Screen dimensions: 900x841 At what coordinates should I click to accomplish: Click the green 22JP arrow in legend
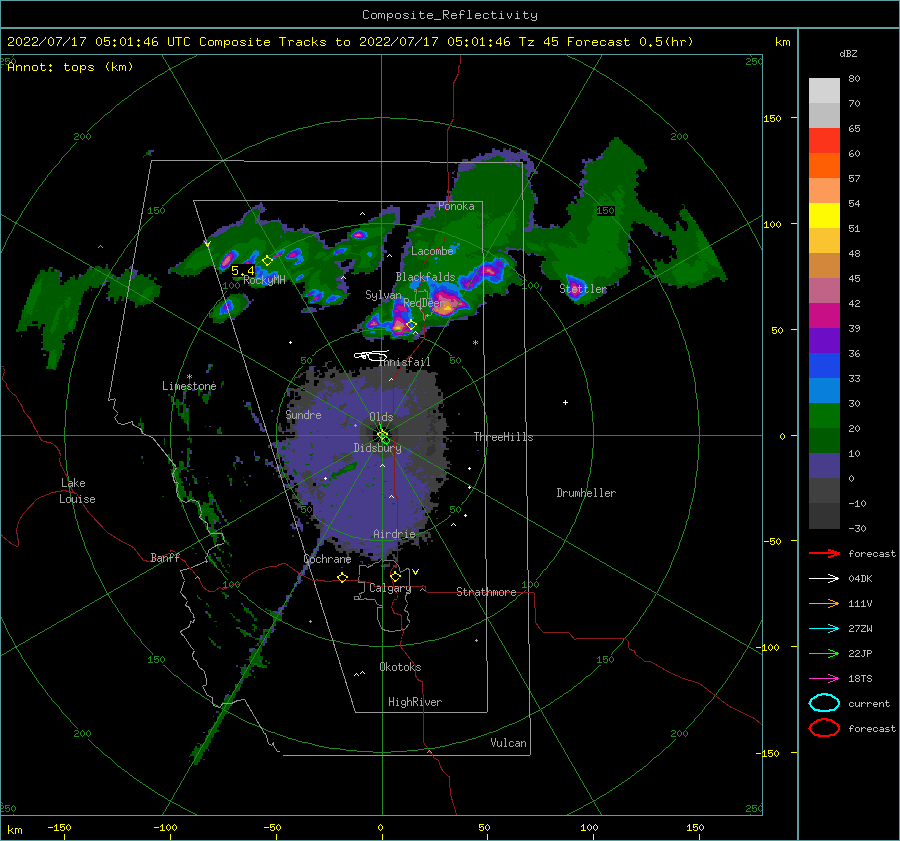click(x=824, y=653)
